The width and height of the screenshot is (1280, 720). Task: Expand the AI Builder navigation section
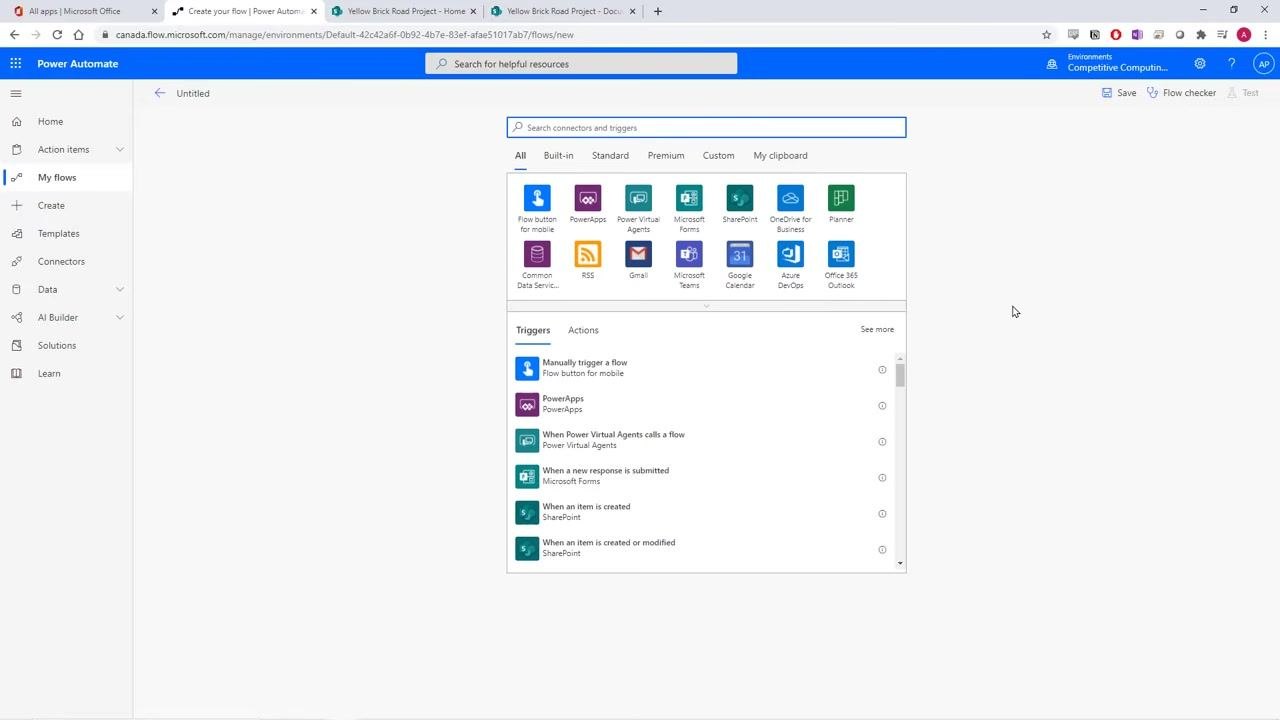click(x=120, y=317)
